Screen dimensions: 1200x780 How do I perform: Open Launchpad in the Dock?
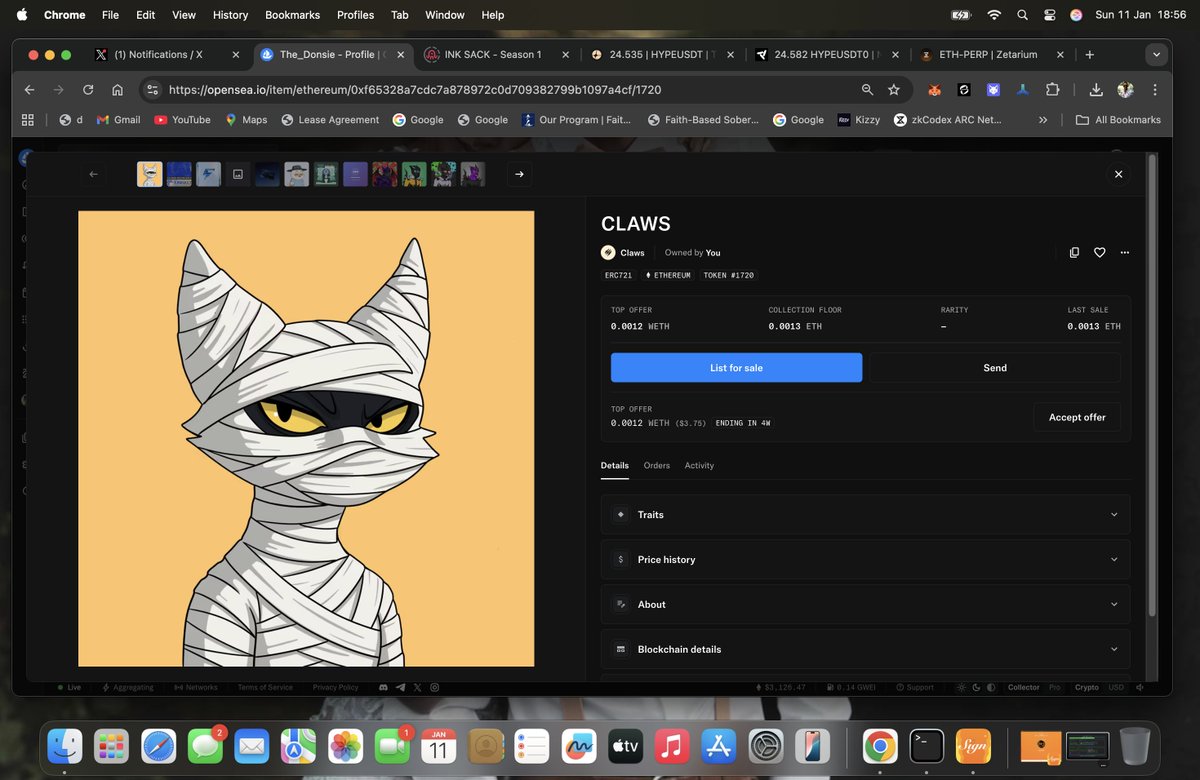112,746
